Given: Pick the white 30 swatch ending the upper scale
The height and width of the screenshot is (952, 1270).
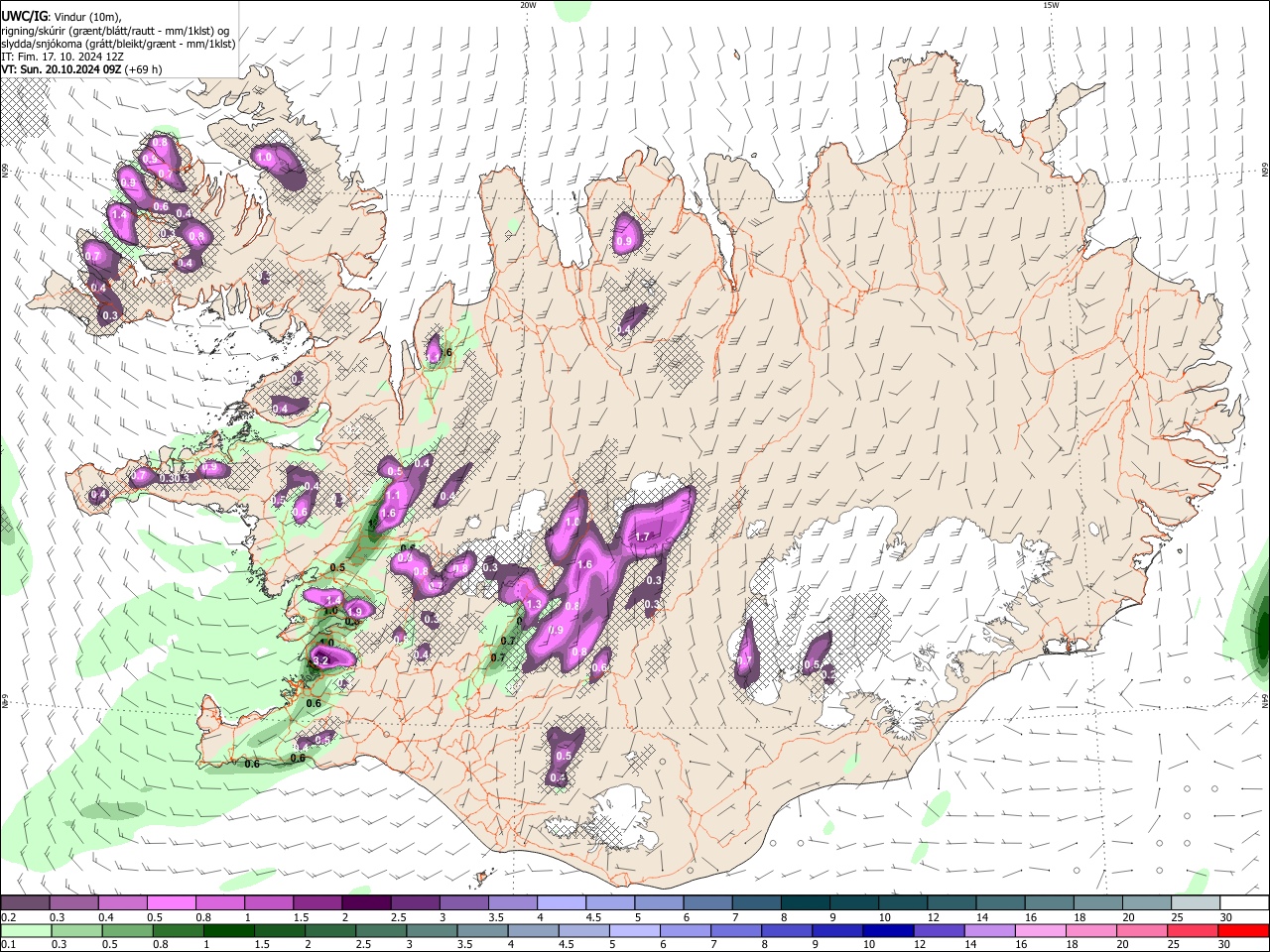Looking at the screenshot, I should [x=1244, y=903].
